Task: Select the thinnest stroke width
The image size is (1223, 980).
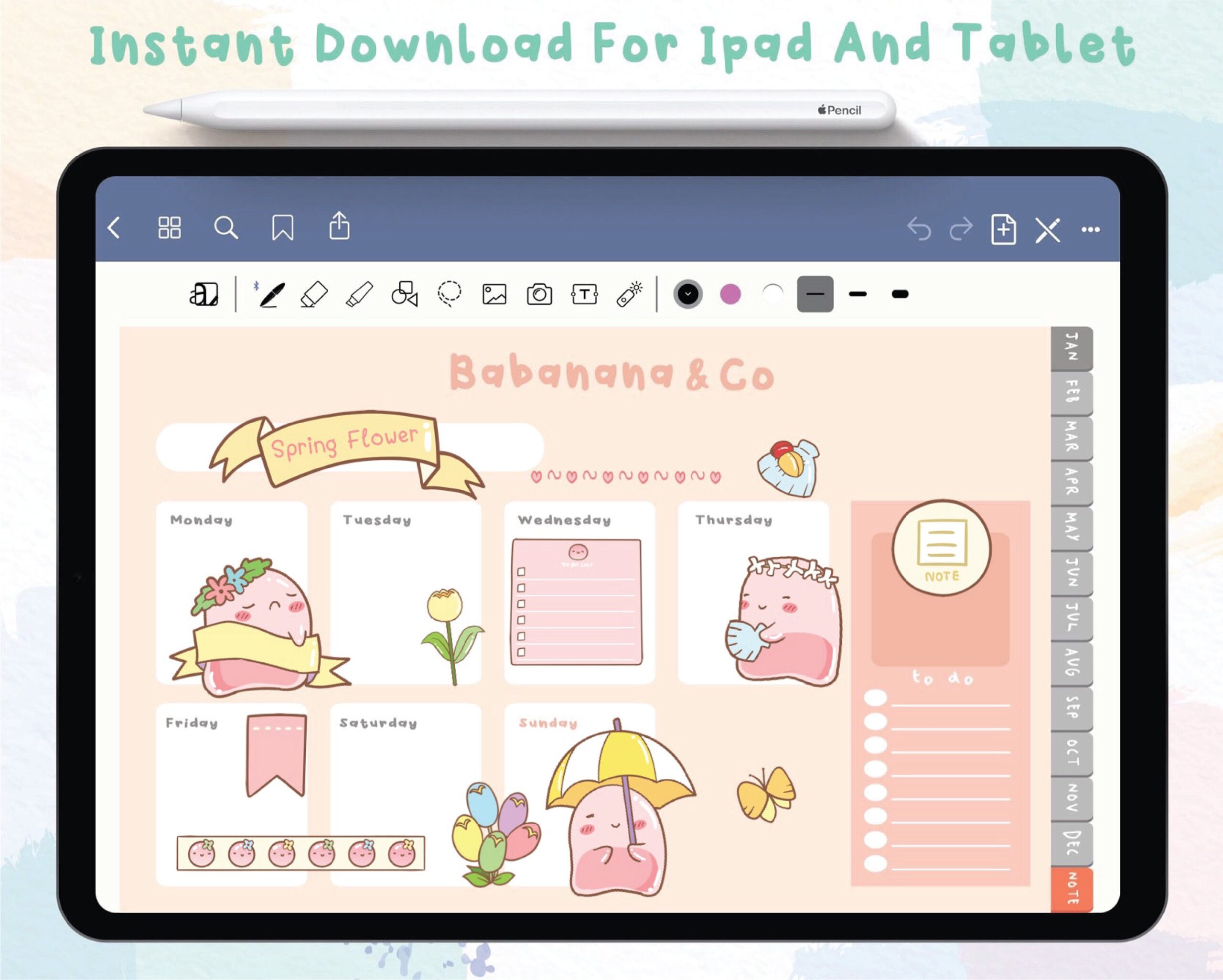Action: (815, 294)
